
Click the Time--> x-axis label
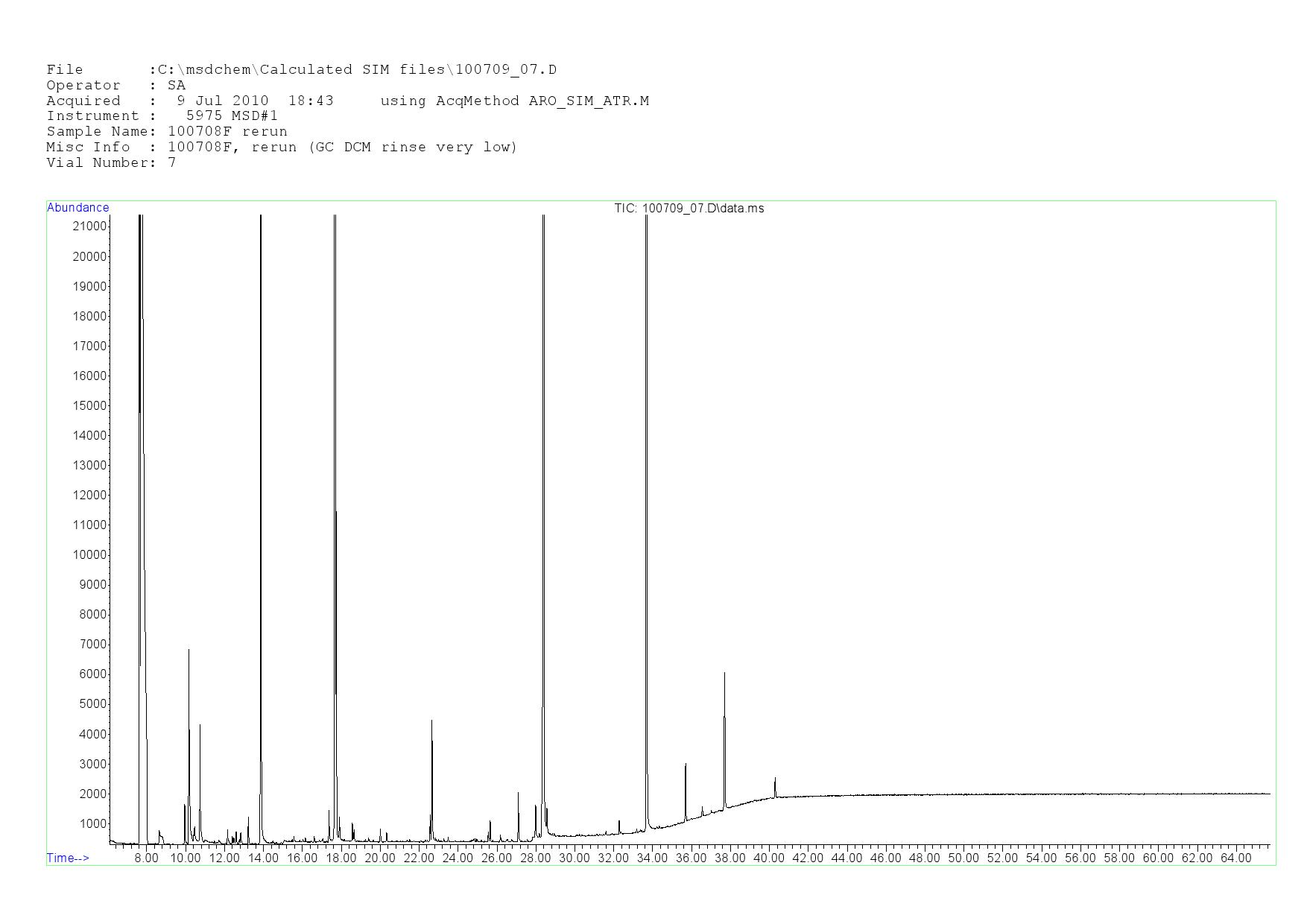[x=68, y=858]
